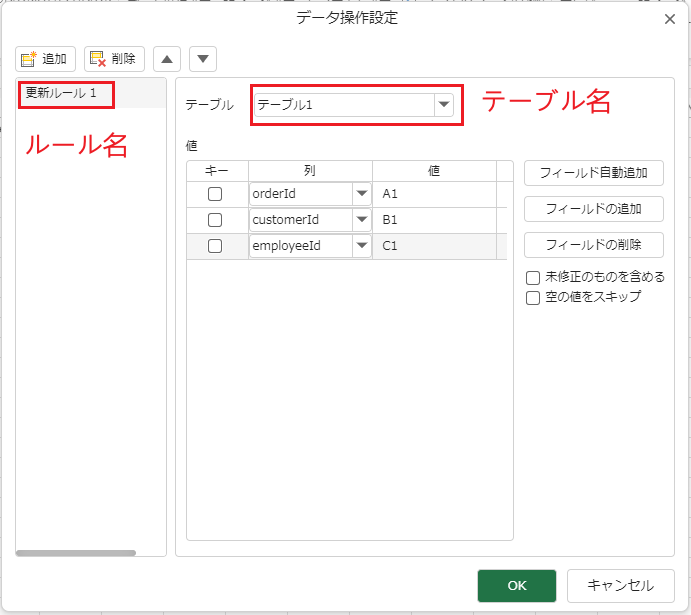Open the customerId column dropdown

[361, 220]
